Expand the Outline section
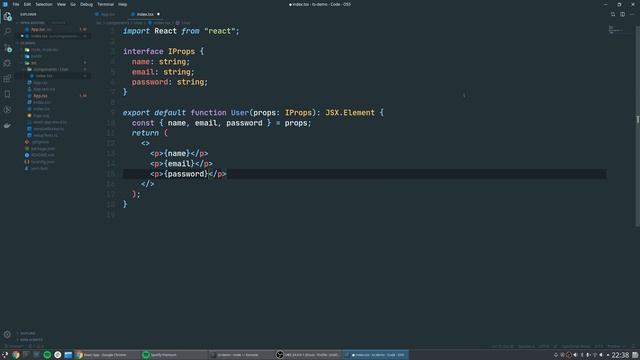The height and width of the screenshot is (360, 640). coord(53,333)
